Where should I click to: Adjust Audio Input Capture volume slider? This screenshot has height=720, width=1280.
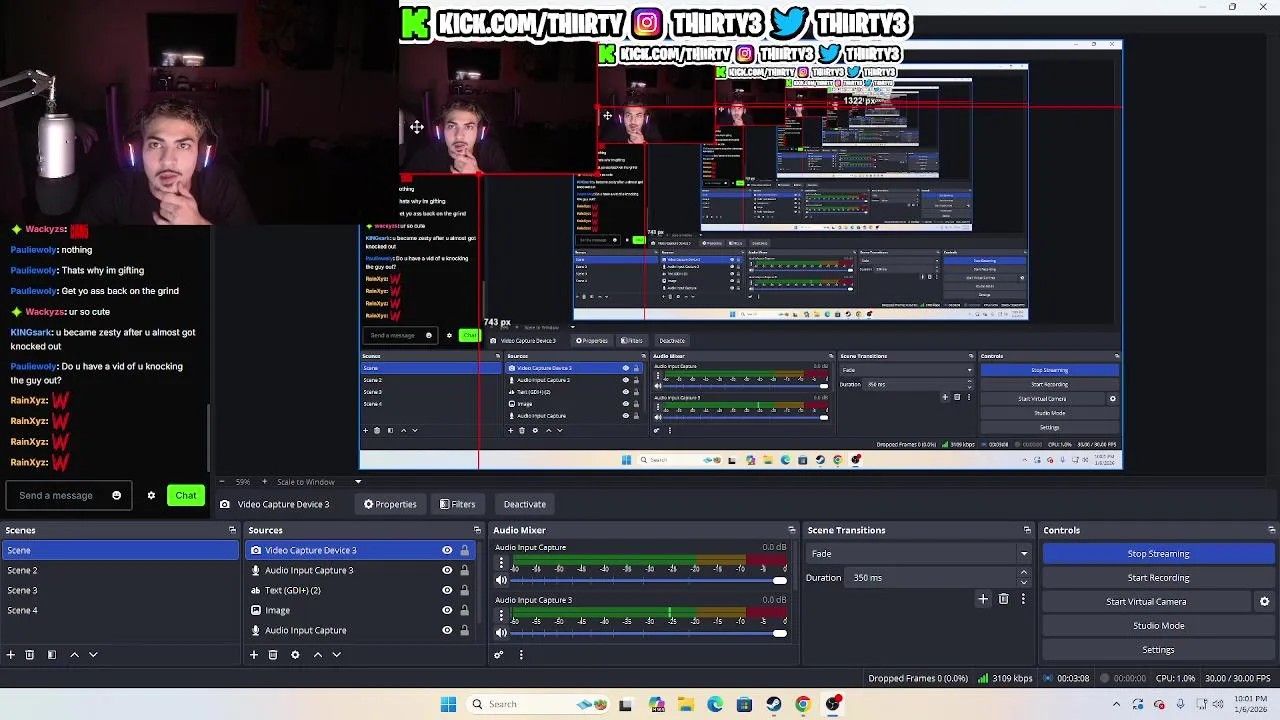tap(647, 580)
